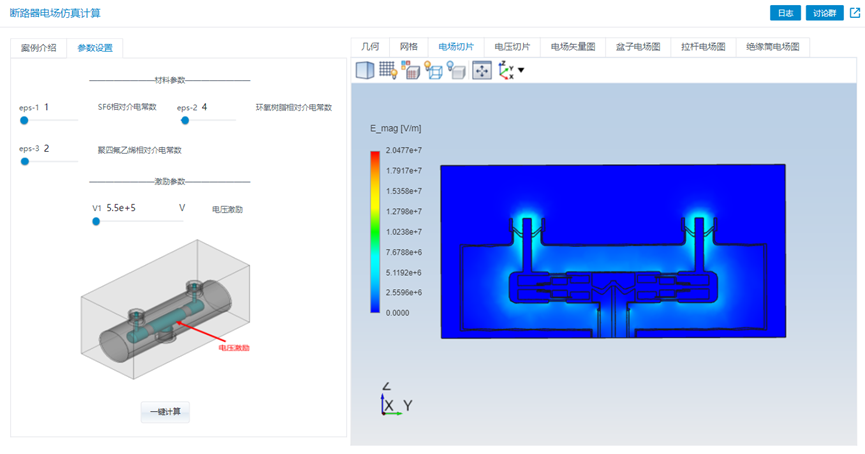Open the axis orientation dropdown arrow
This screenshot has width=865, height=454.
click(521, 70)
